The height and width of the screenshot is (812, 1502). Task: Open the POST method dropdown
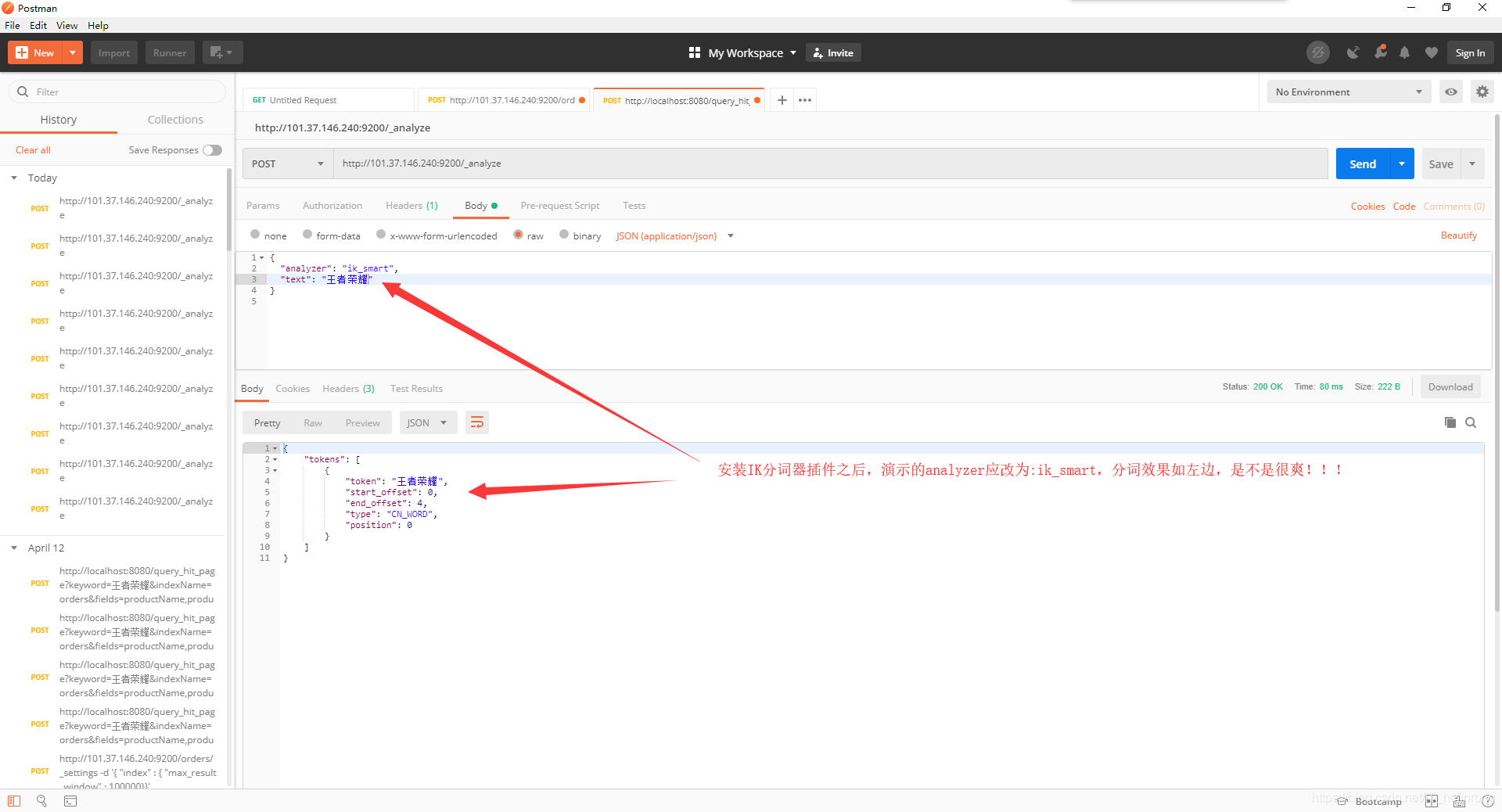click(288, 163)
